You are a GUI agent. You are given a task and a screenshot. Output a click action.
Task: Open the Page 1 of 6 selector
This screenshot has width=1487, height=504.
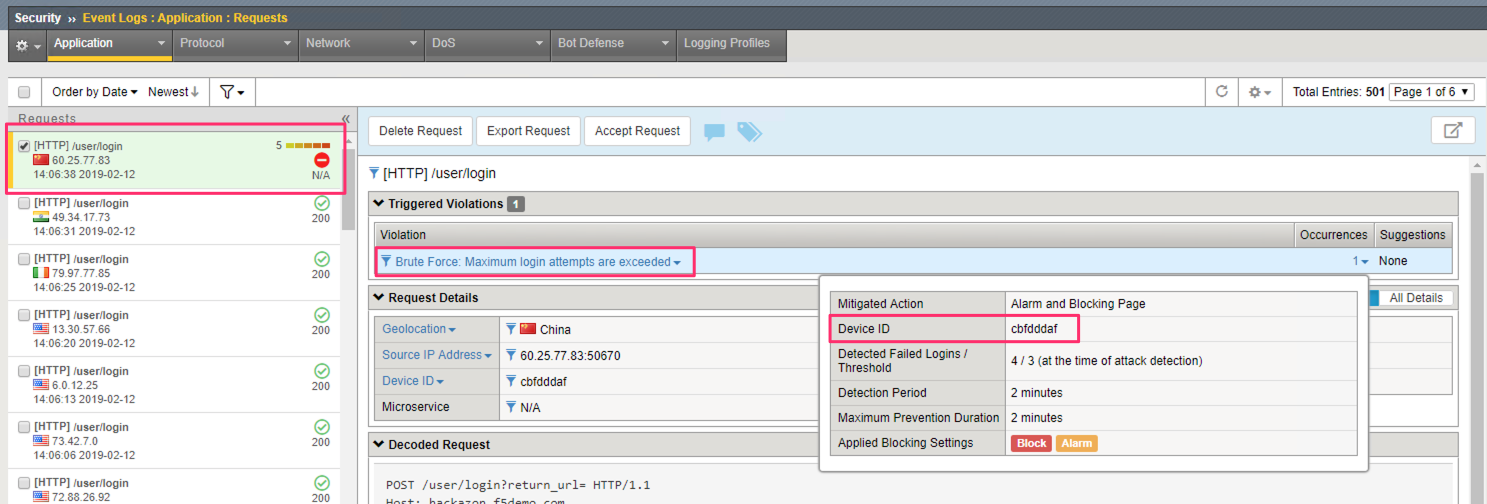(1432, 92)
